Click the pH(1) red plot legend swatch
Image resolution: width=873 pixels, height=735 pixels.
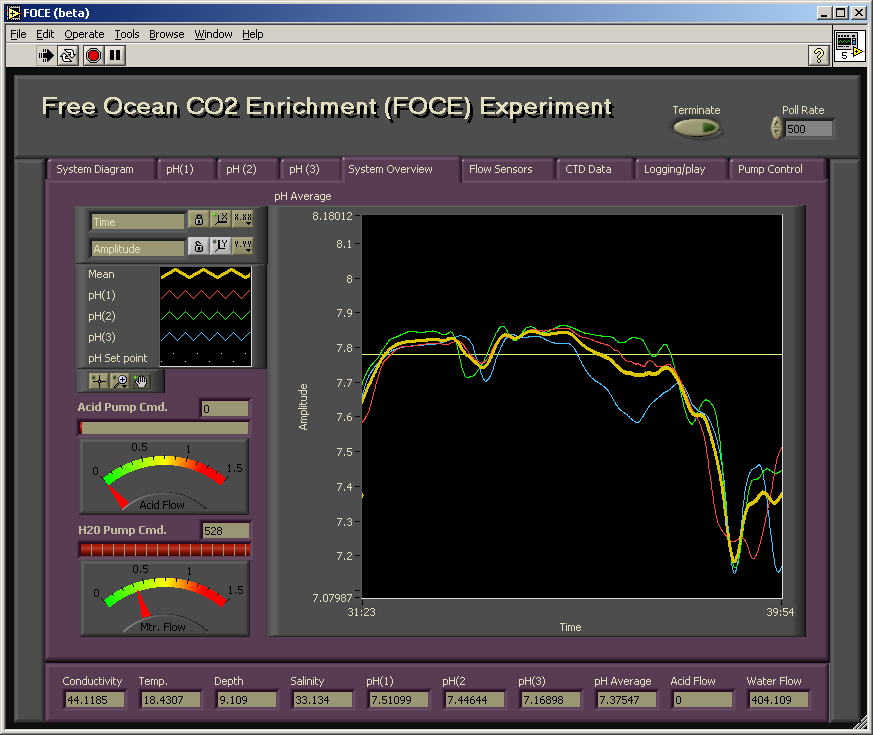point(205,295)
